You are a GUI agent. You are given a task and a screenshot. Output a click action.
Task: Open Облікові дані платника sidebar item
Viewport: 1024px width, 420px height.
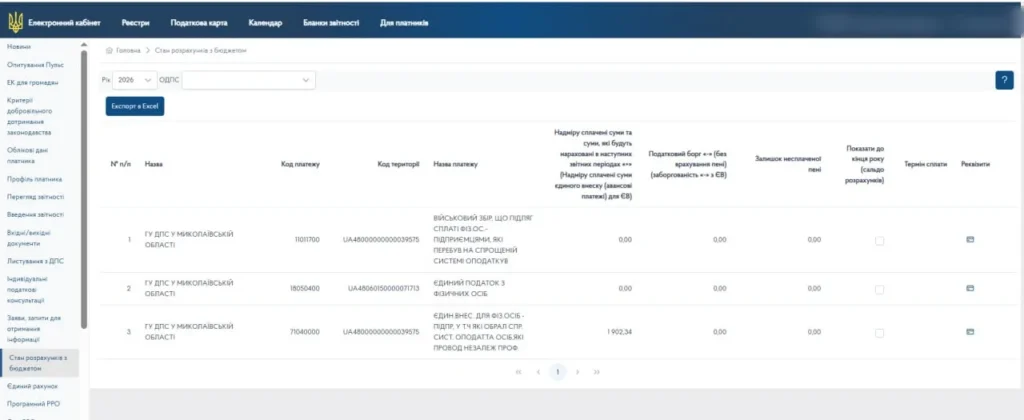point(25,155)
